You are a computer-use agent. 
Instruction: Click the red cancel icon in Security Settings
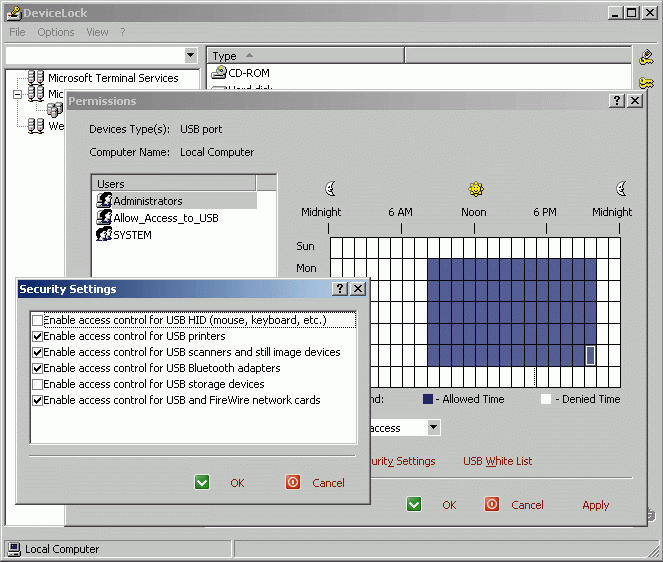tap(293, 482)
